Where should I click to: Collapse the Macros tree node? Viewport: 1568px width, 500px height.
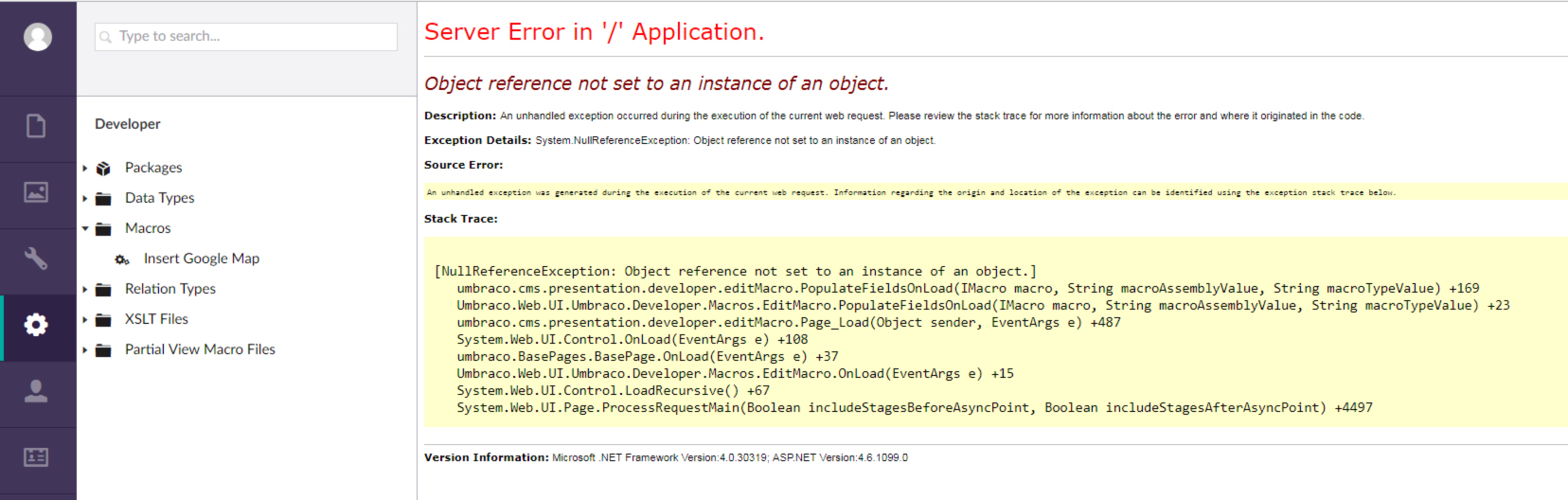click(85, 228)
